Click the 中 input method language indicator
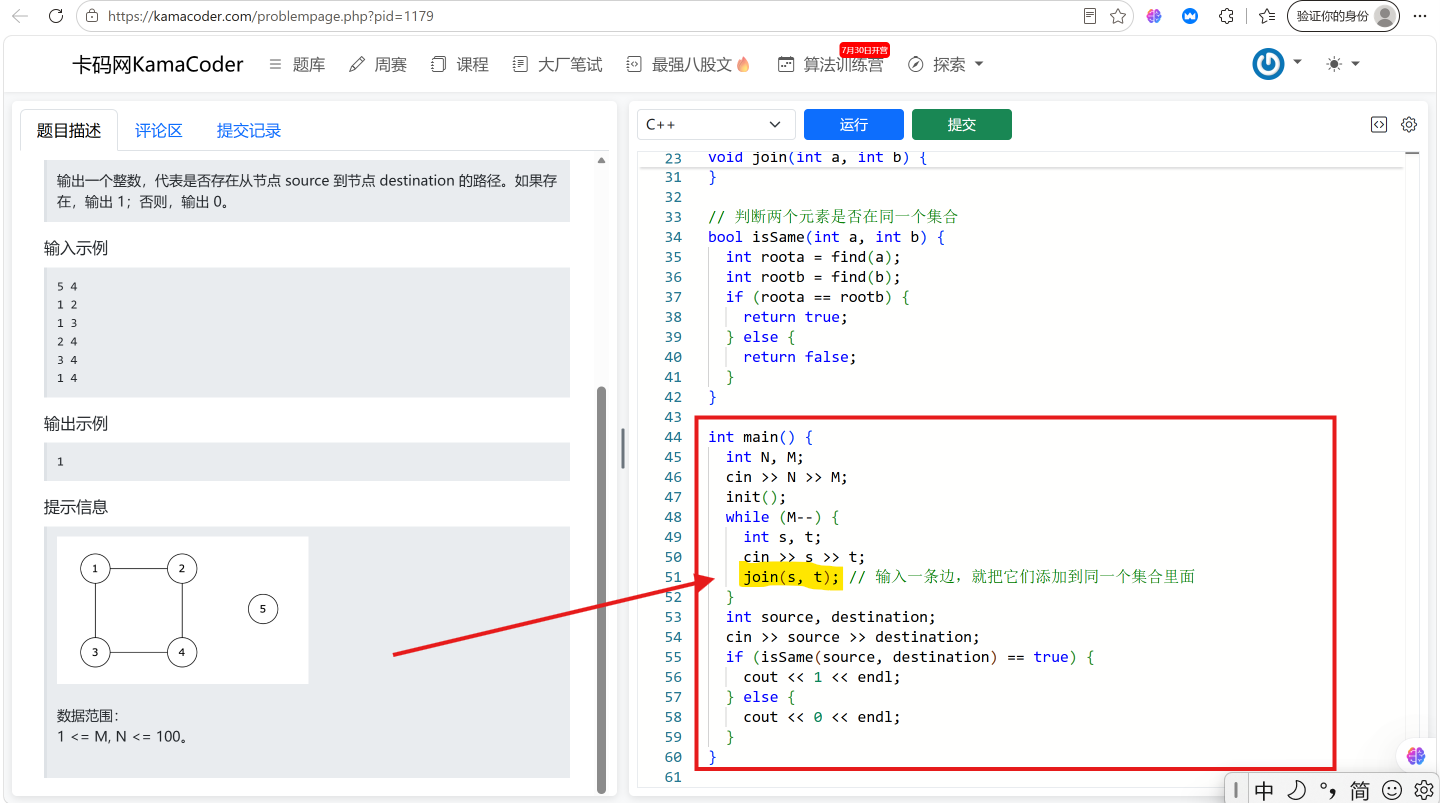Image resolution: width=1440 pixels, height=804 pixels. 1264,790
